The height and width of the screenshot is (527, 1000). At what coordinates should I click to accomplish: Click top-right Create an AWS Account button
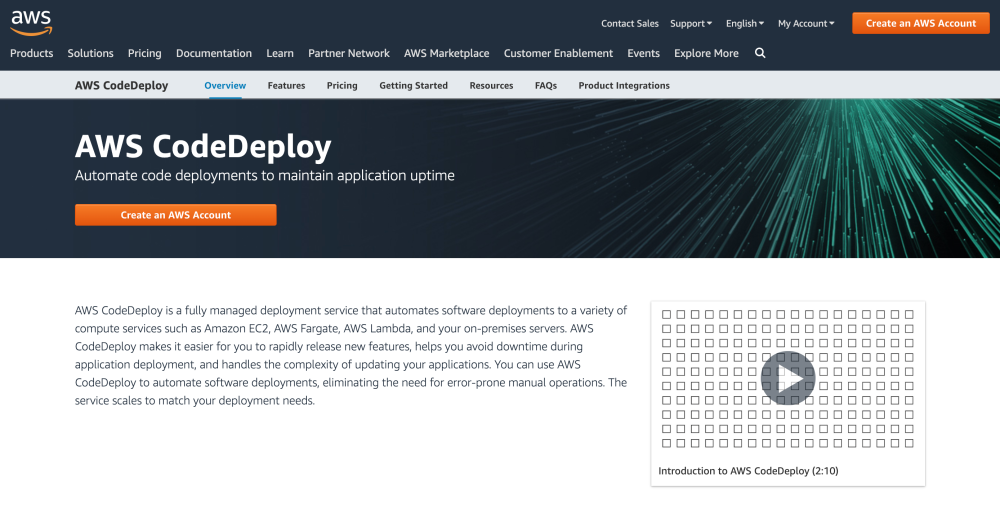click(x=920, y=23)
